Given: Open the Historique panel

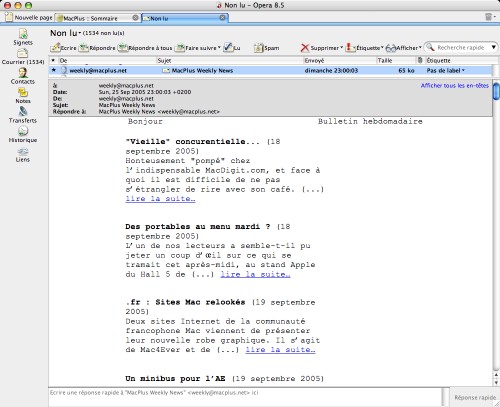Looking at the screenshot, I should 23,135.
